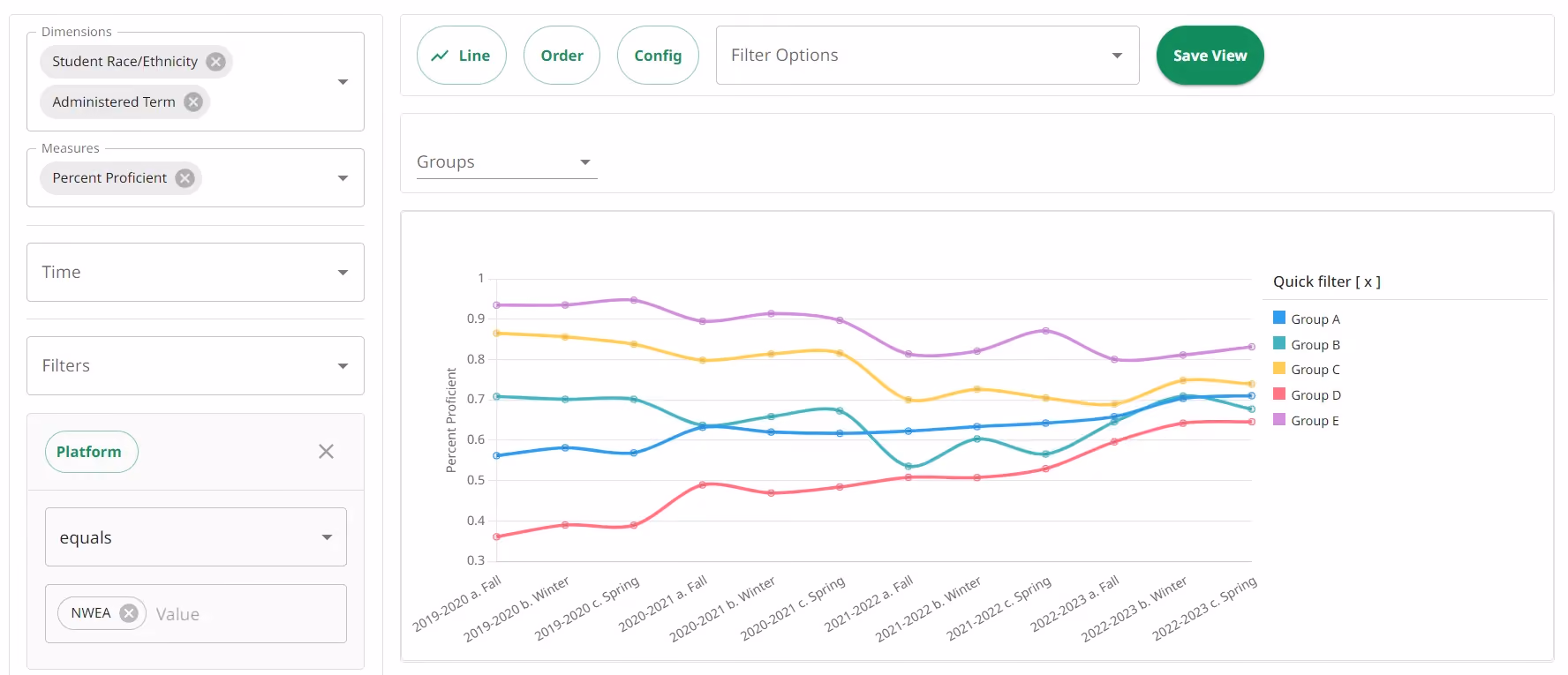Open the Groups dropdown
Screen dimensions: 1568x675
(507, 162)
